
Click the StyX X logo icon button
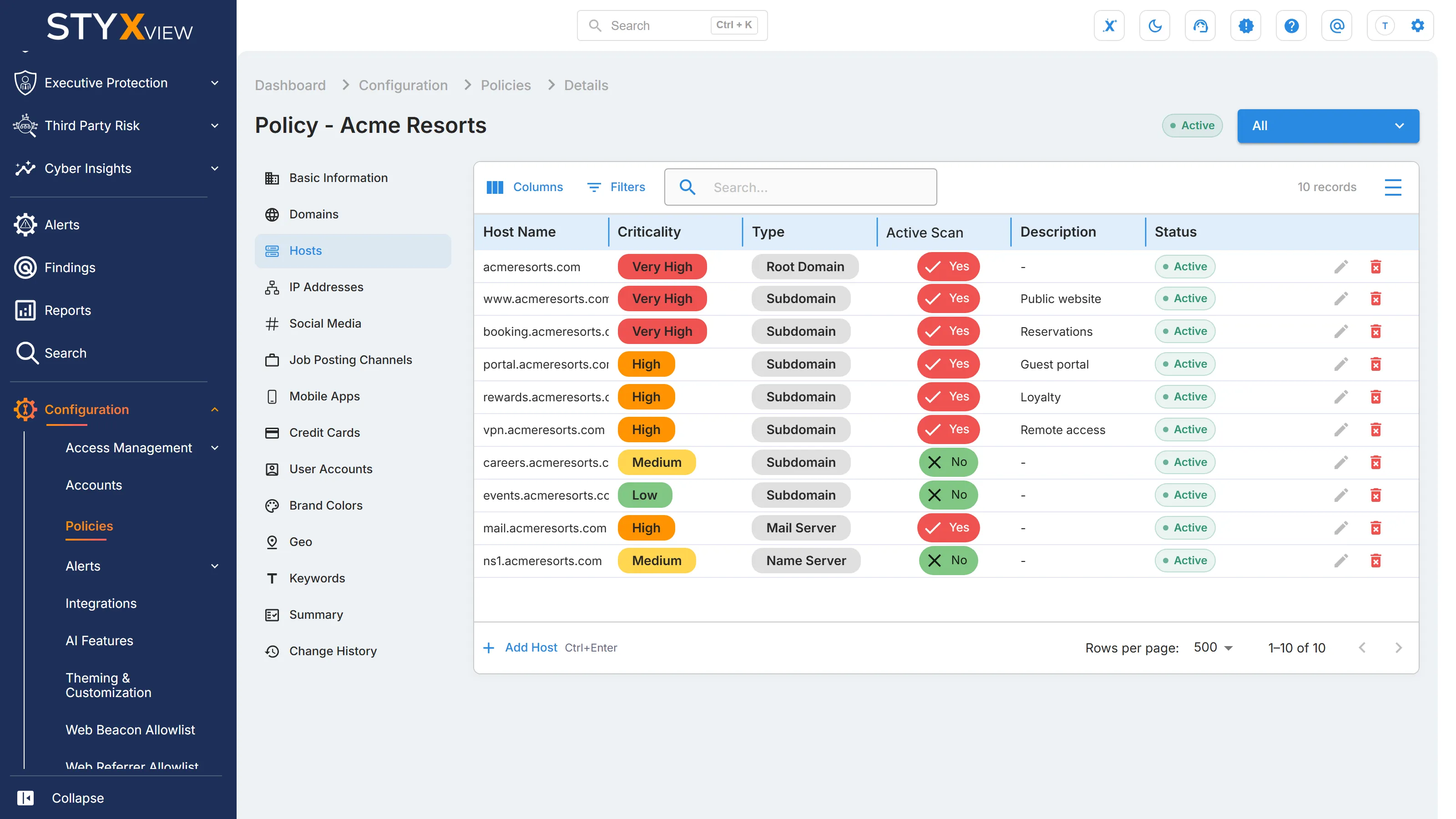(x=1109, y=25)
